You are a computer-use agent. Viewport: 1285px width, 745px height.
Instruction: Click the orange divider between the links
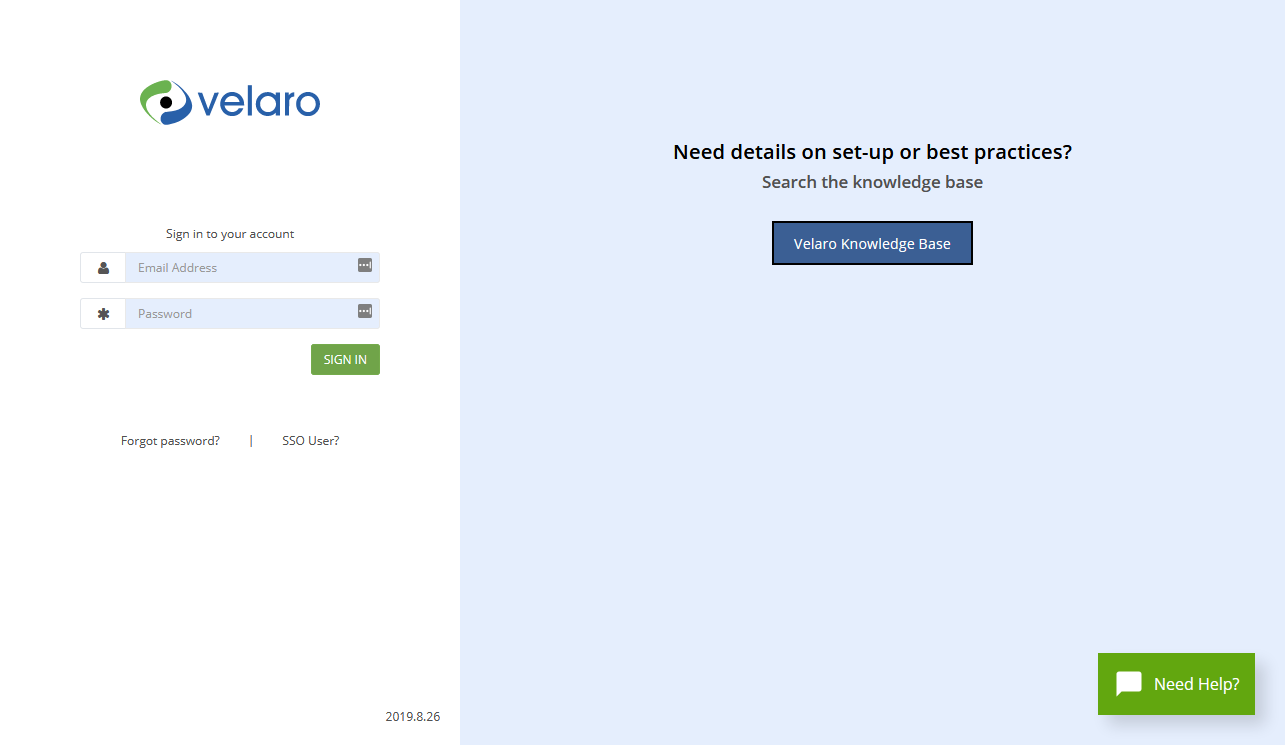pos(251,441)
